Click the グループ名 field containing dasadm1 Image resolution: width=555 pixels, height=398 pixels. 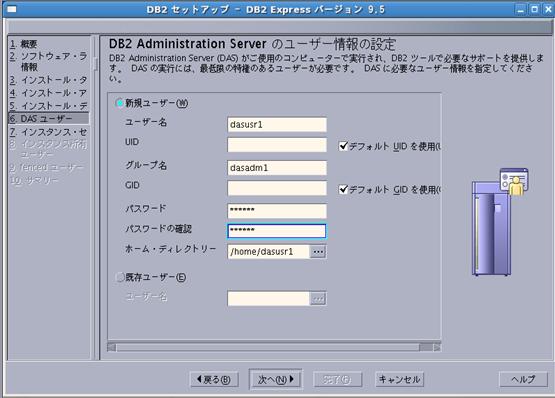coord(277,168)
